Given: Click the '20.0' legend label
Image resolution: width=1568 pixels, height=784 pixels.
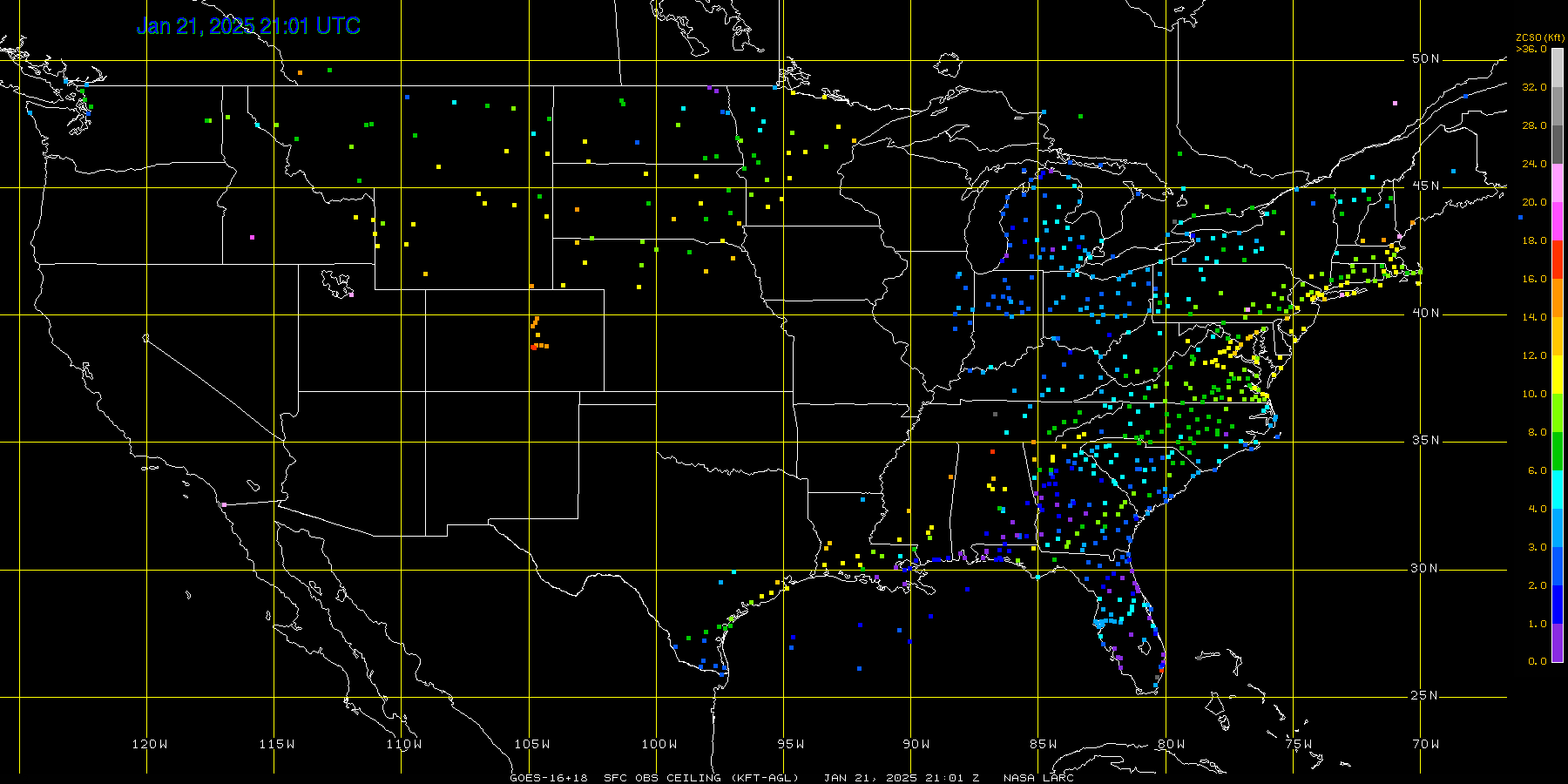Looking at the screenshot, I should point(1534,202).
